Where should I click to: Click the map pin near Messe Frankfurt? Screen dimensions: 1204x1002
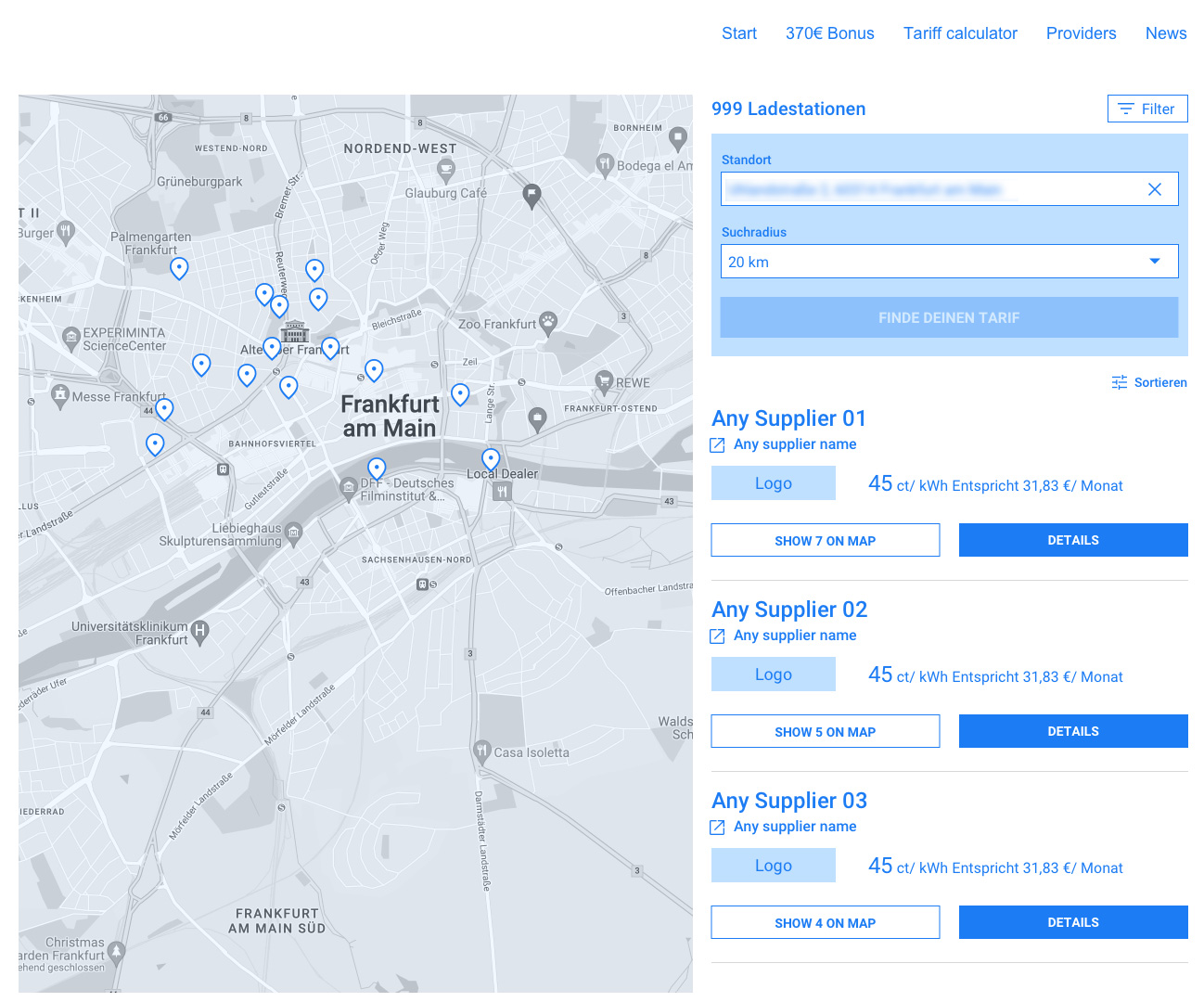(164, 408)
